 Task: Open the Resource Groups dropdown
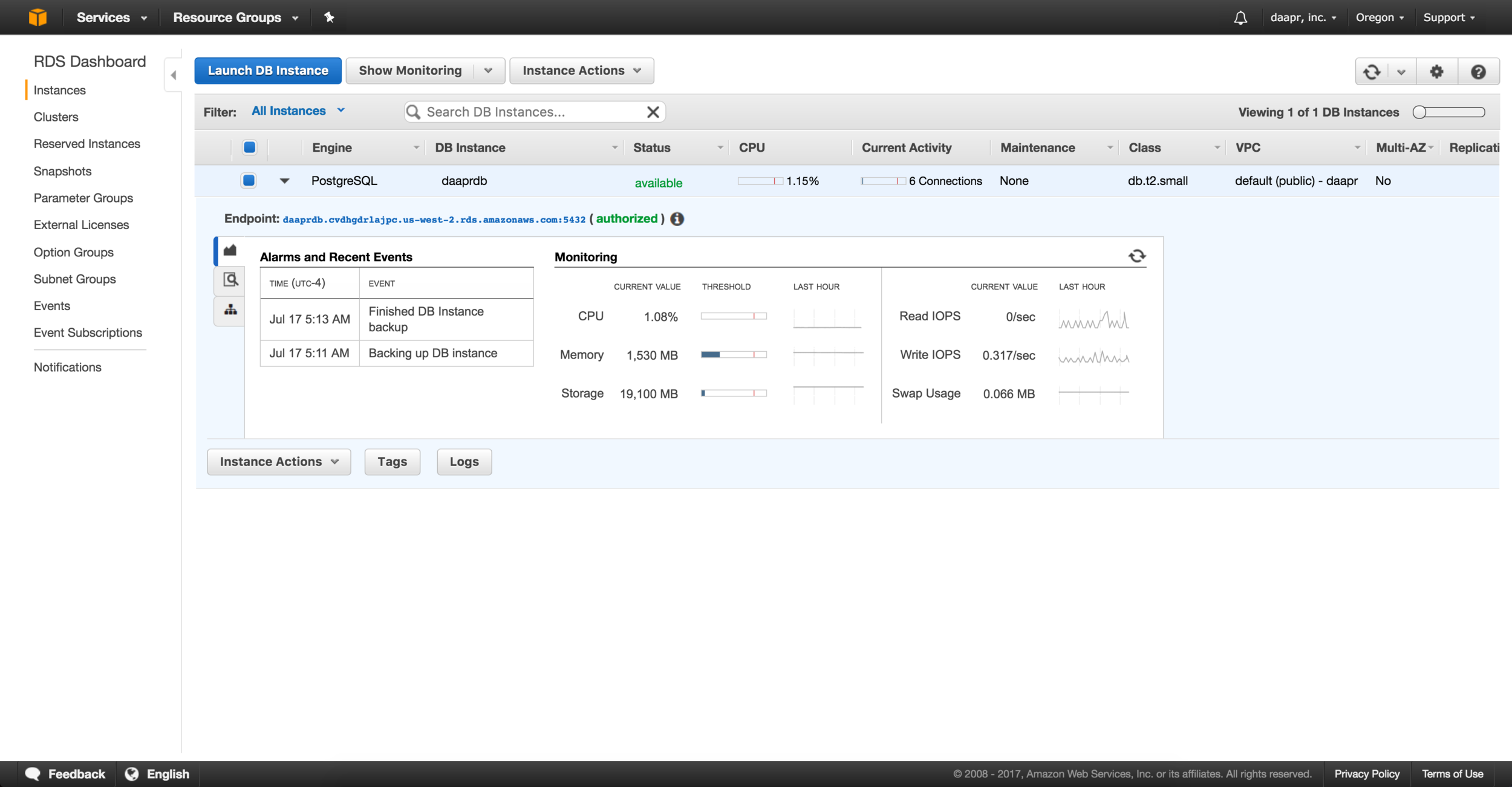(x=236, y=18)
